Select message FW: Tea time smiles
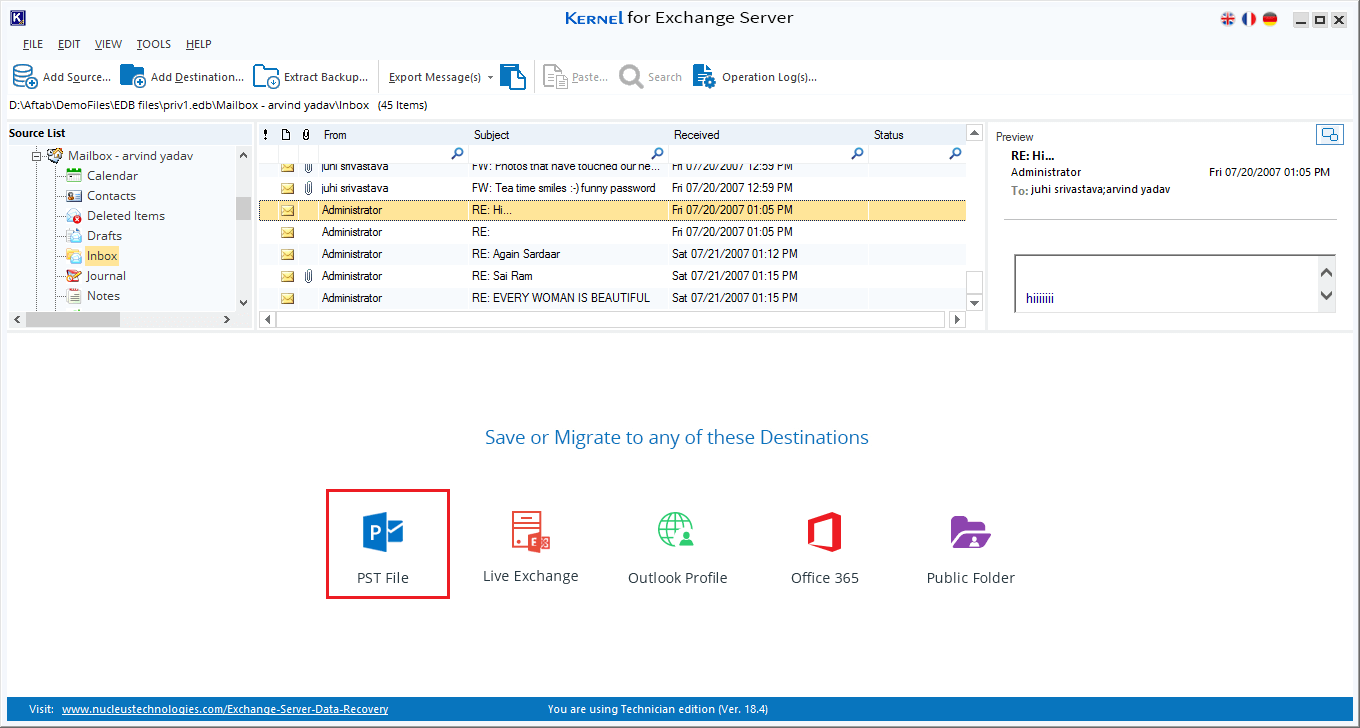1360x728 pixels. coord(612,188)
